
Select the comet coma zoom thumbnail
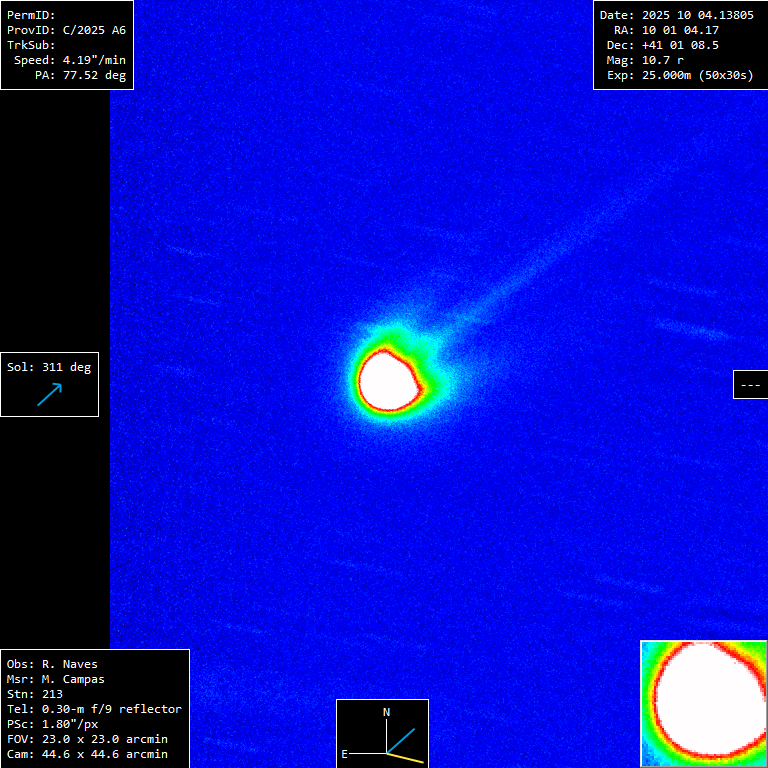703,703
